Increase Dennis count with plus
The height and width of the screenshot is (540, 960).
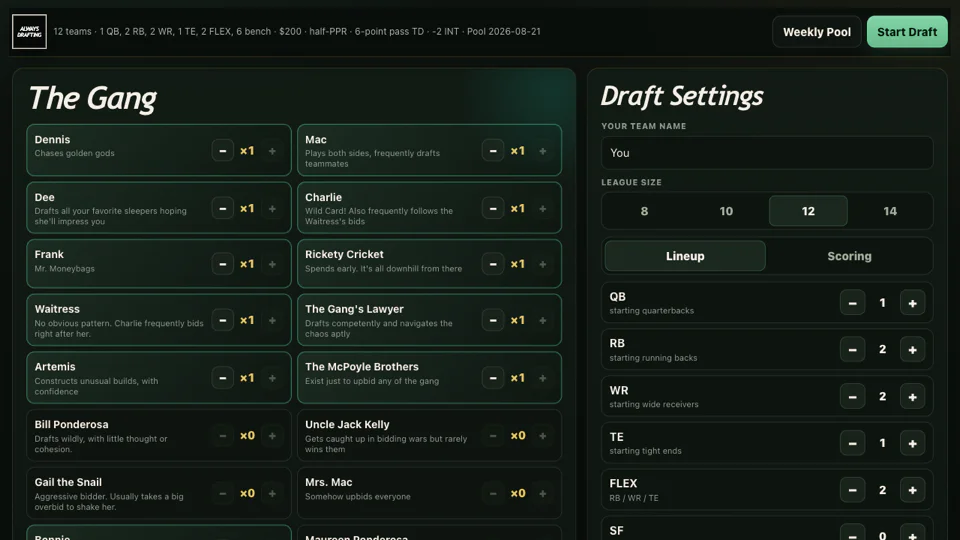[272, 151]
